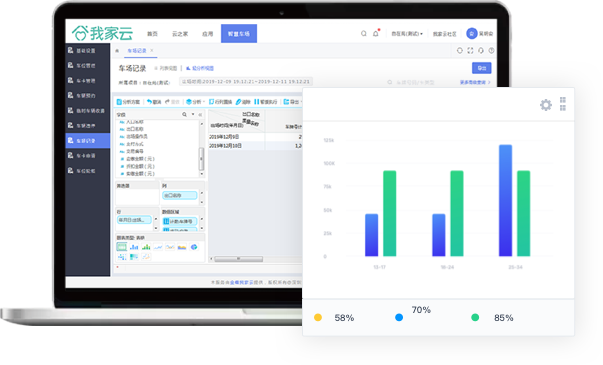Select the area chart type icon
The image size is (603, 365).
pos(182,247)
